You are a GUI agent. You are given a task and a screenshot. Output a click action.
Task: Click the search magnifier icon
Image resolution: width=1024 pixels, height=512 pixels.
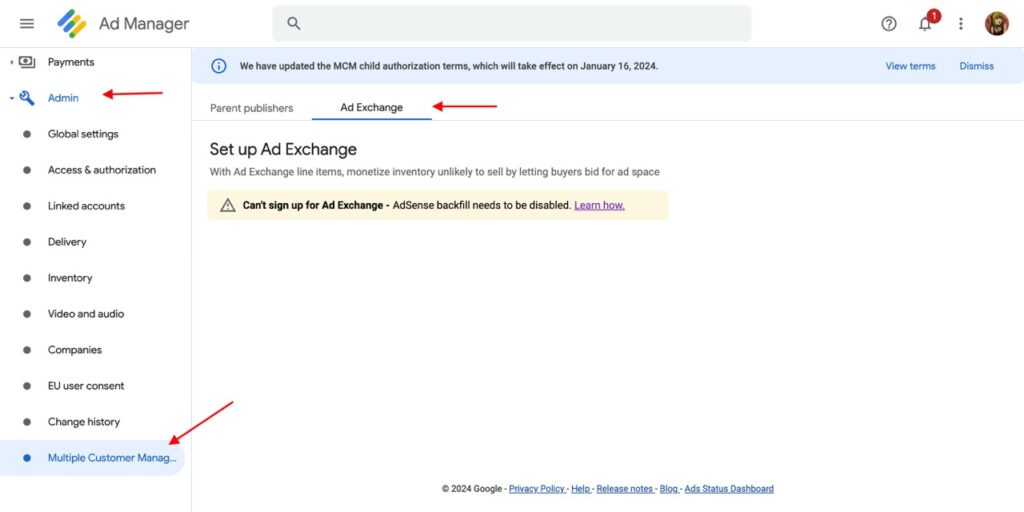293,24
